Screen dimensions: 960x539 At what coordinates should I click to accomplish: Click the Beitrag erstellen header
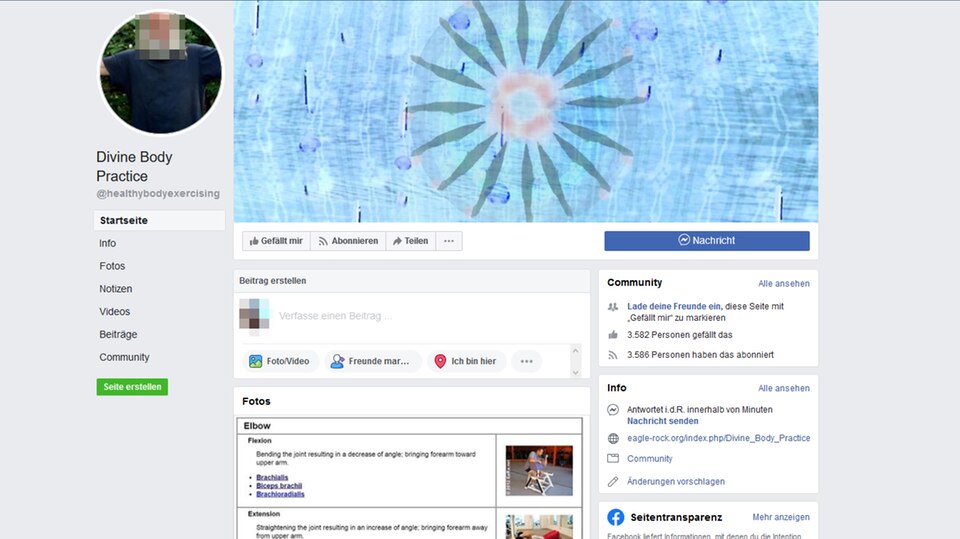(x=272, y=281)
